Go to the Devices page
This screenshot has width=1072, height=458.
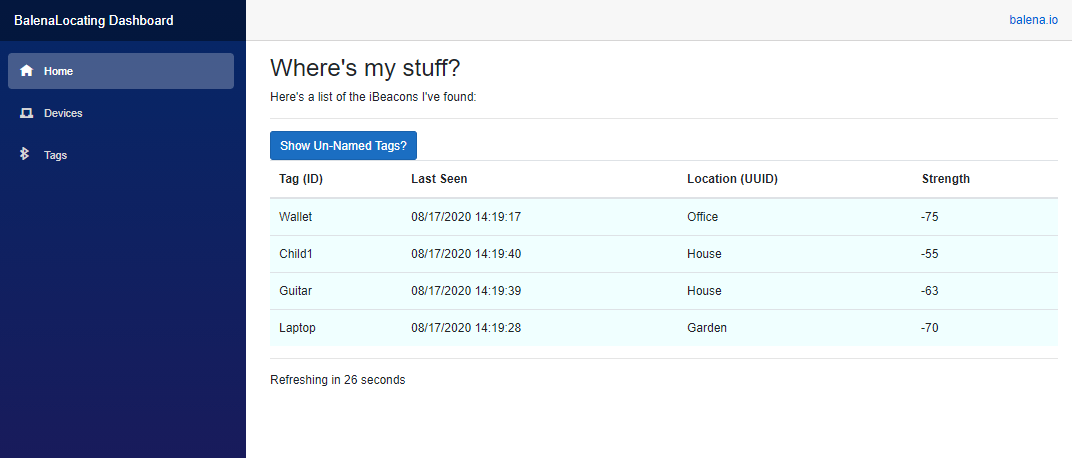click(63, 113)
